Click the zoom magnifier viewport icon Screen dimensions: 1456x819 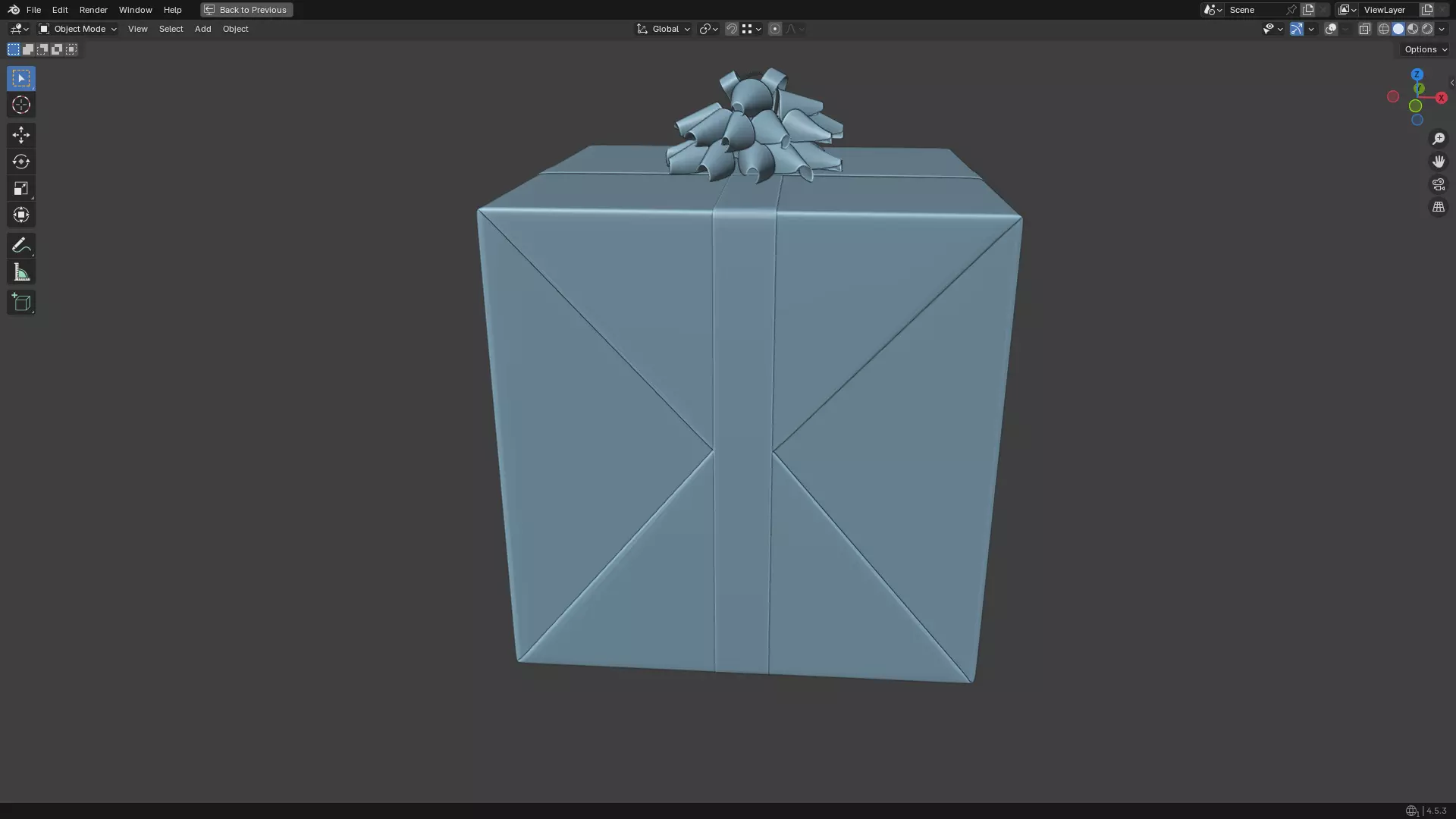1439,139
